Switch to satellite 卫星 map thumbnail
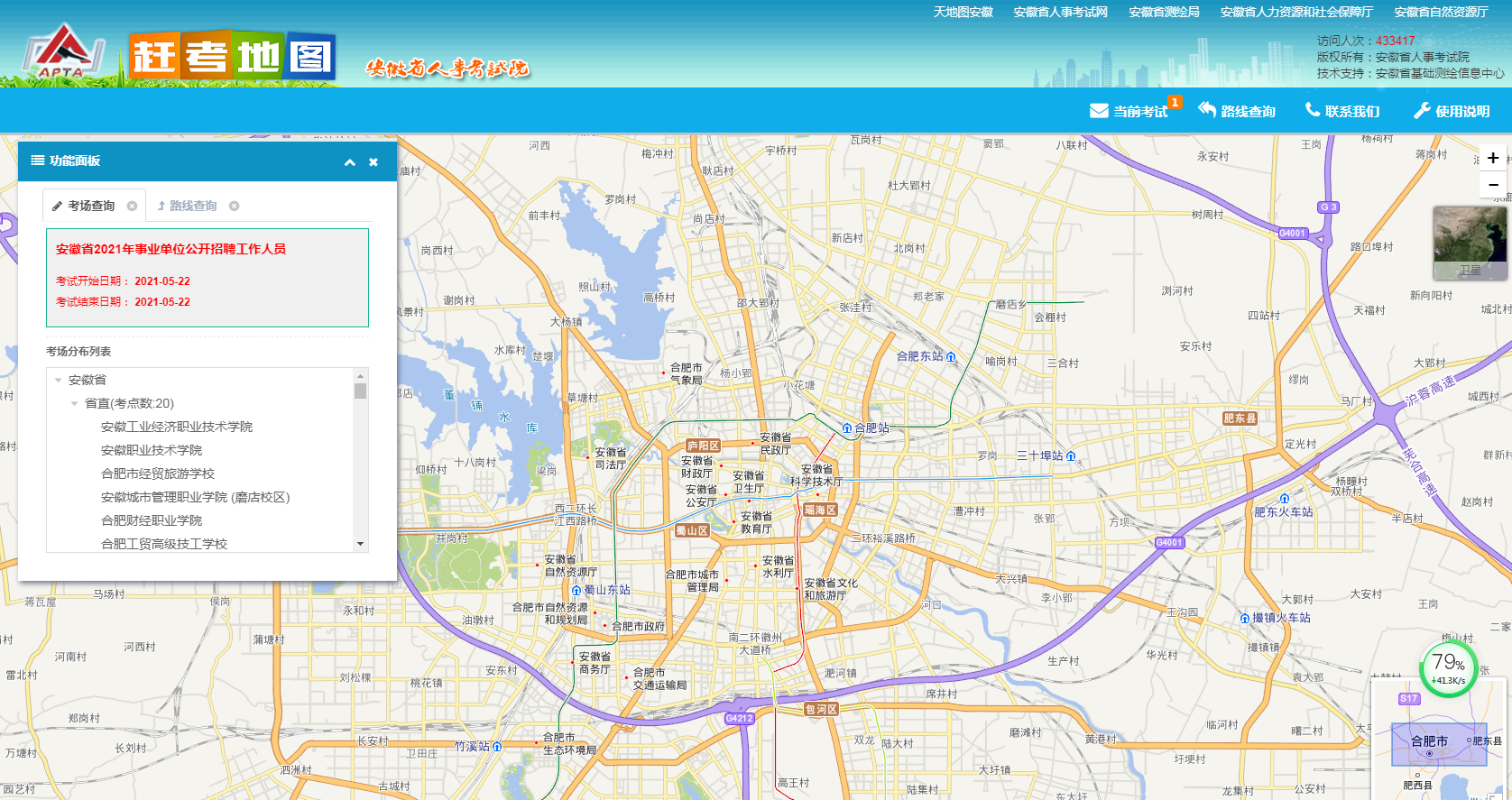Screen dimensions: 1512x800 click(1470, 243)
